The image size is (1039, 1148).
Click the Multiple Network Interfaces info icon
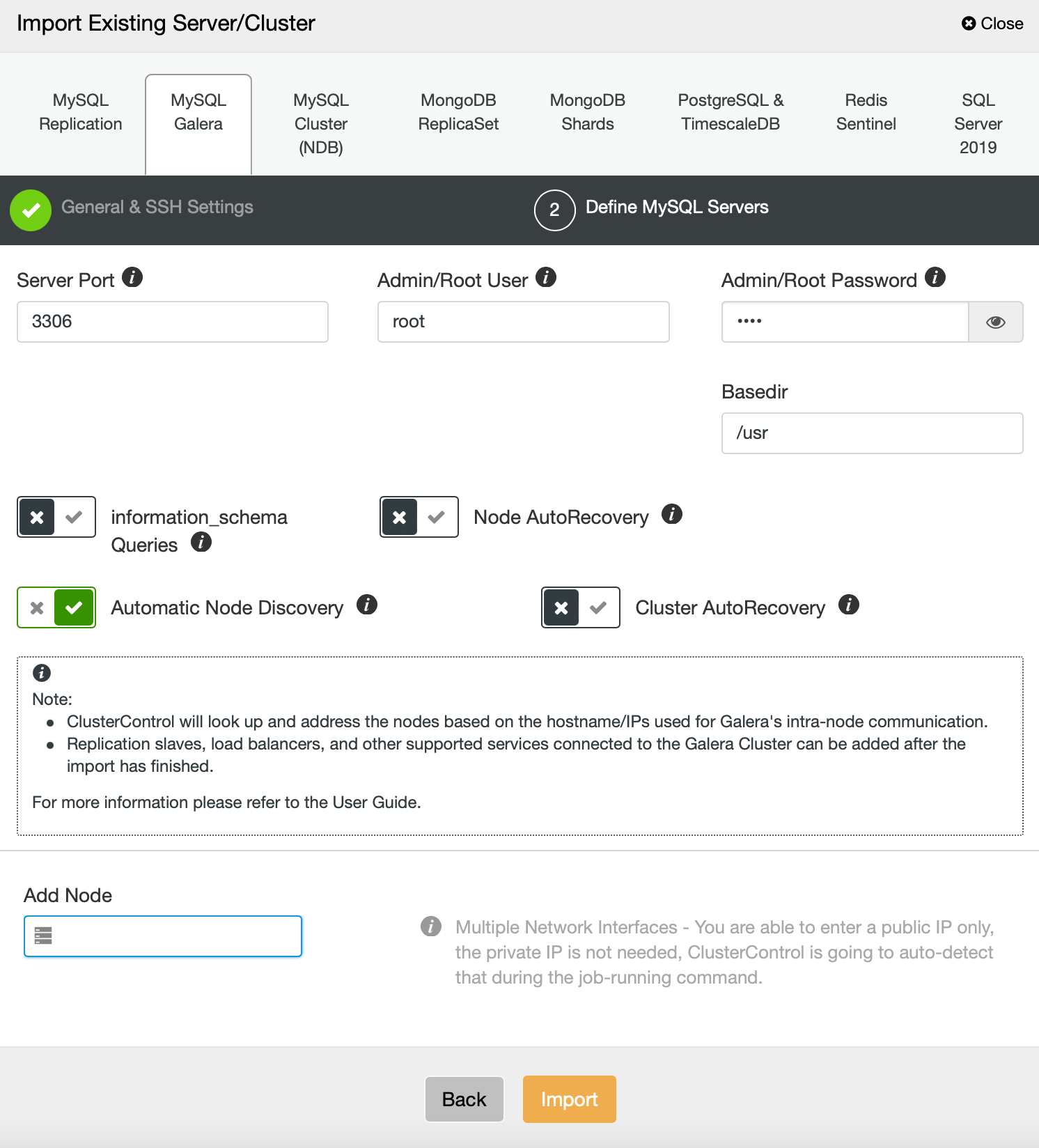pos(431,926)
